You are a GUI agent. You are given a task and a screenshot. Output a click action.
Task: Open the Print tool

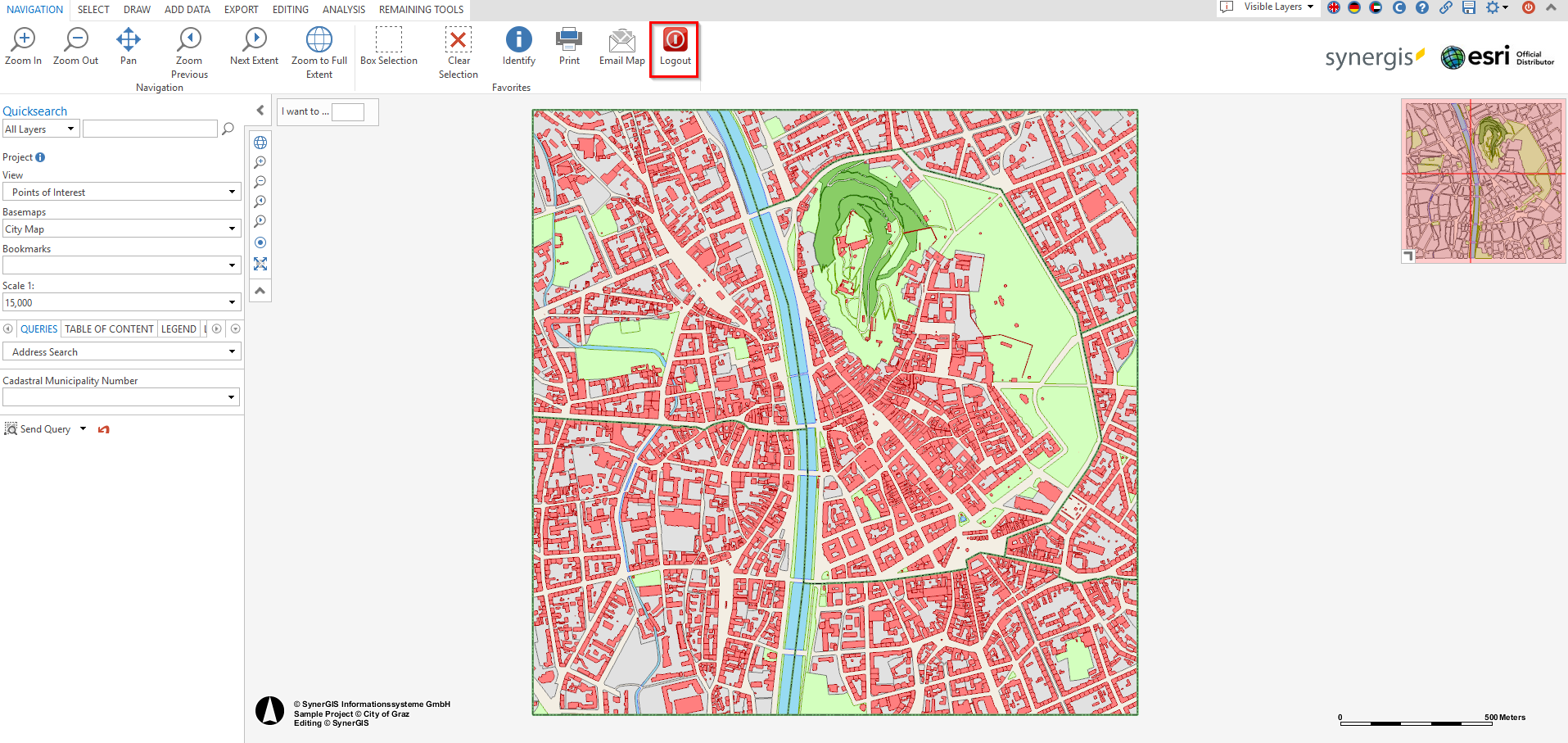coord(569,46)
